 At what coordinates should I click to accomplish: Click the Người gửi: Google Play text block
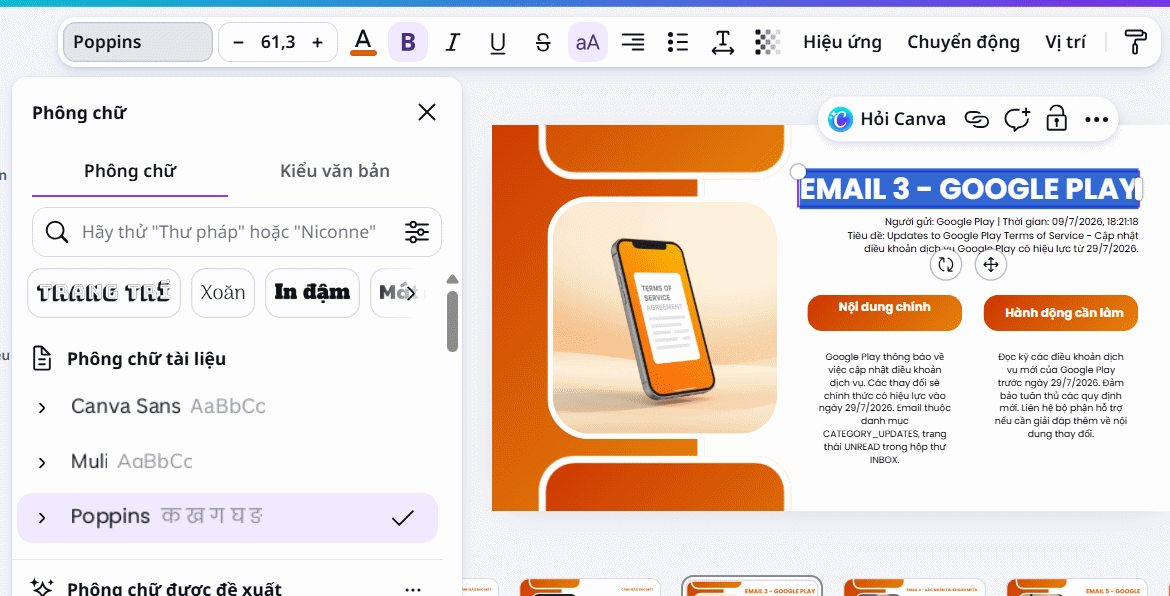point(992,235)
